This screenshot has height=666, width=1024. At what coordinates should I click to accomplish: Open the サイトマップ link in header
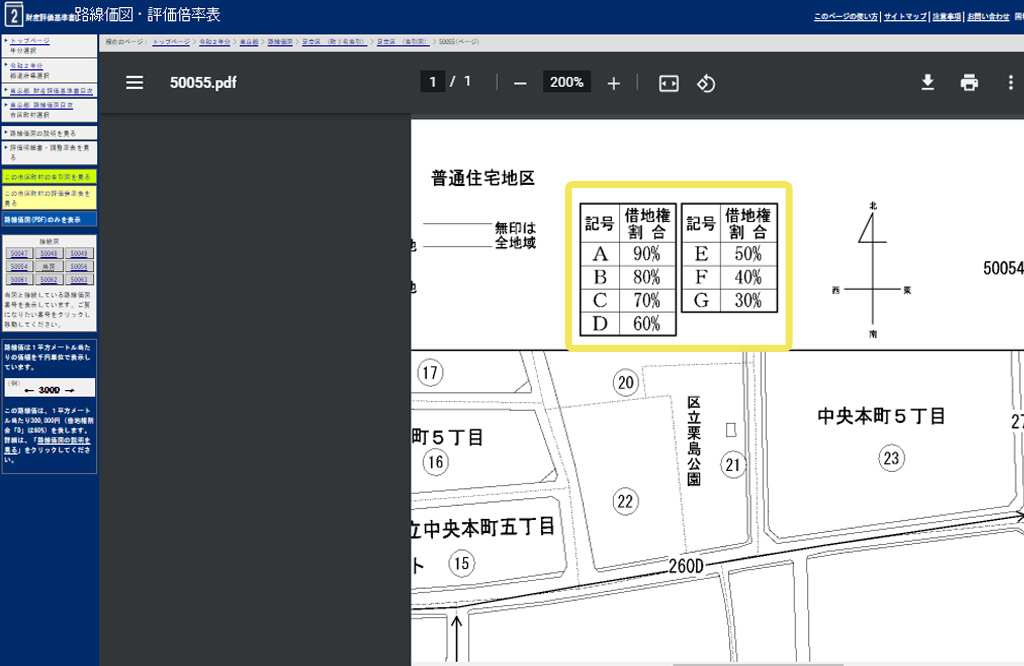click(x=904, y=17)
